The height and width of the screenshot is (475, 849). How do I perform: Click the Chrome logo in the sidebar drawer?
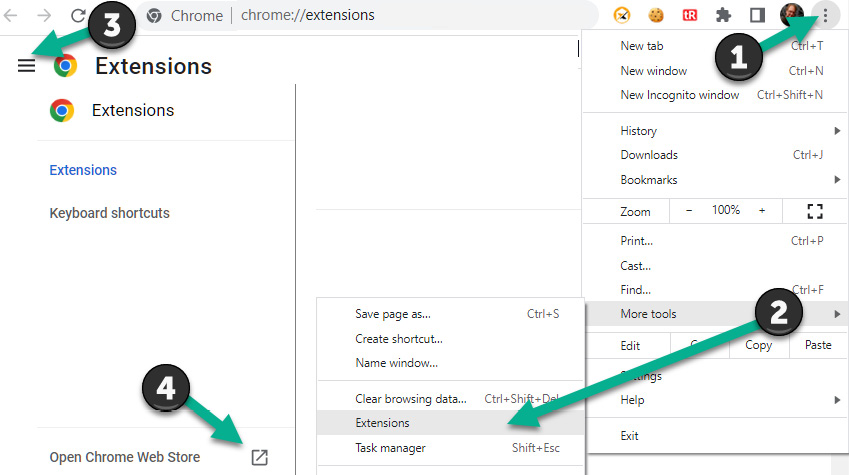(x=62, y=110)
